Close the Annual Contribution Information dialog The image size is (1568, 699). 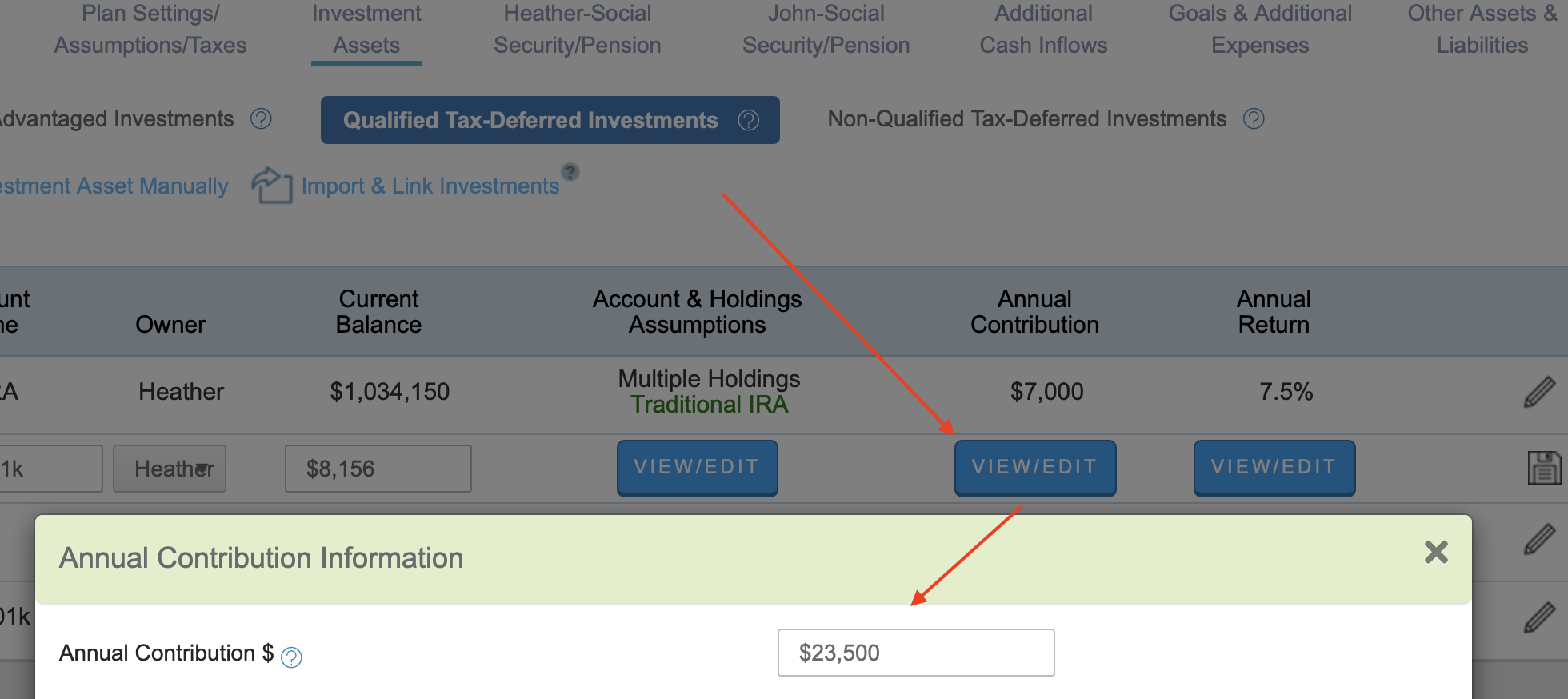click(1436, 552)
